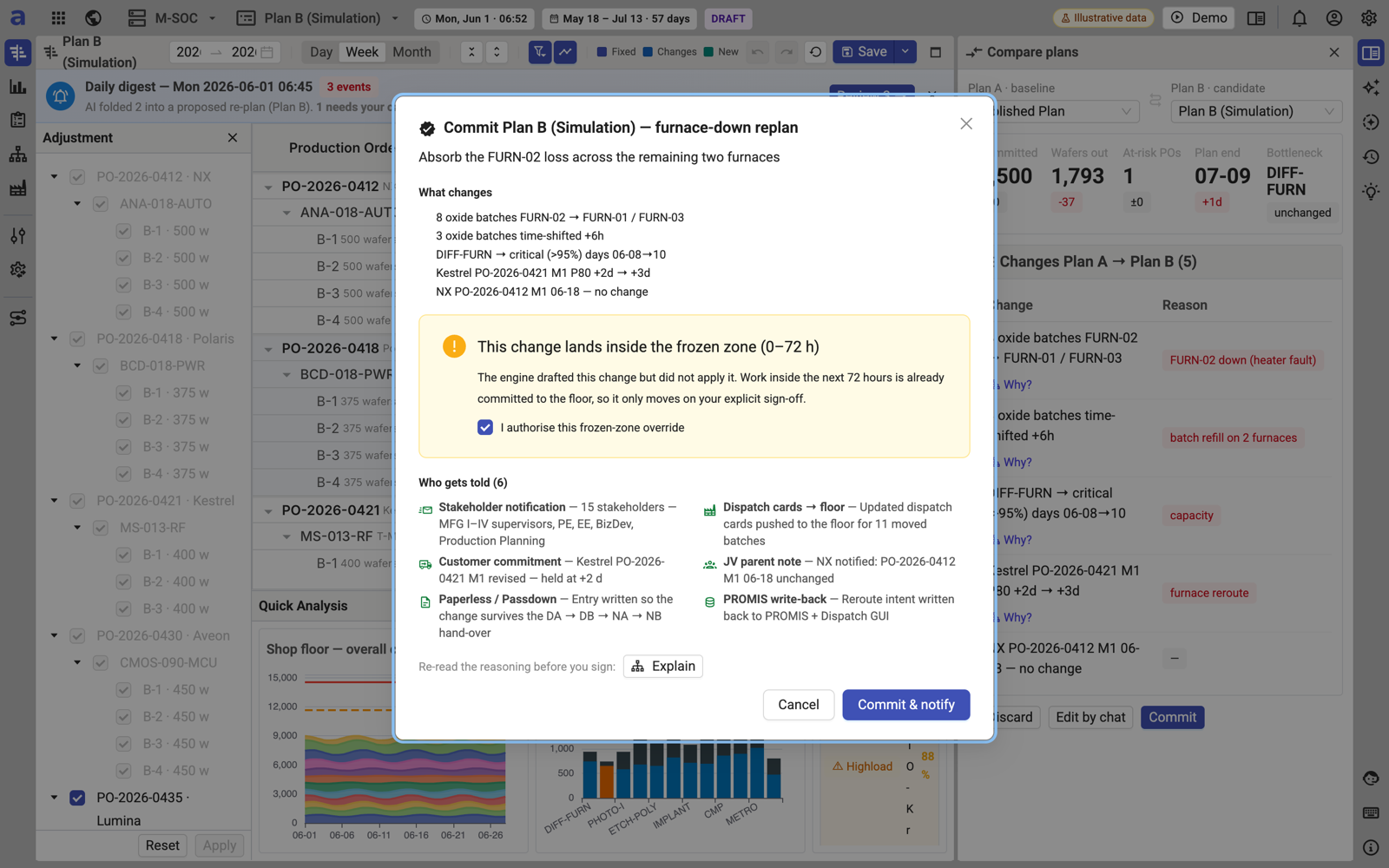1389x868 pixels.
Task: Open the globe language icon
Action: [x=93, y=18]
